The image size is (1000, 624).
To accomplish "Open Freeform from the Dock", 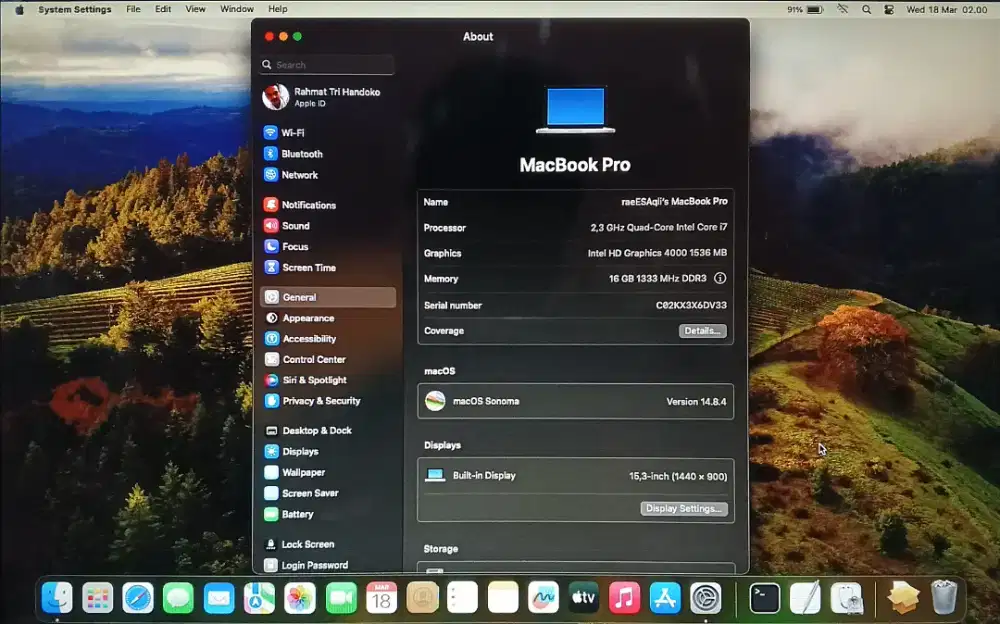I will [x=543, y=598].
